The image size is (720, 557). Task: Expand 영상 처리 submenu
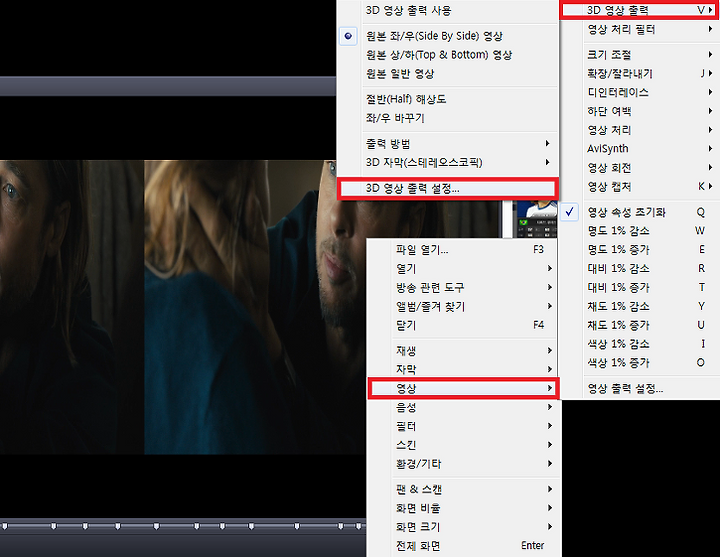pos(640,130)
